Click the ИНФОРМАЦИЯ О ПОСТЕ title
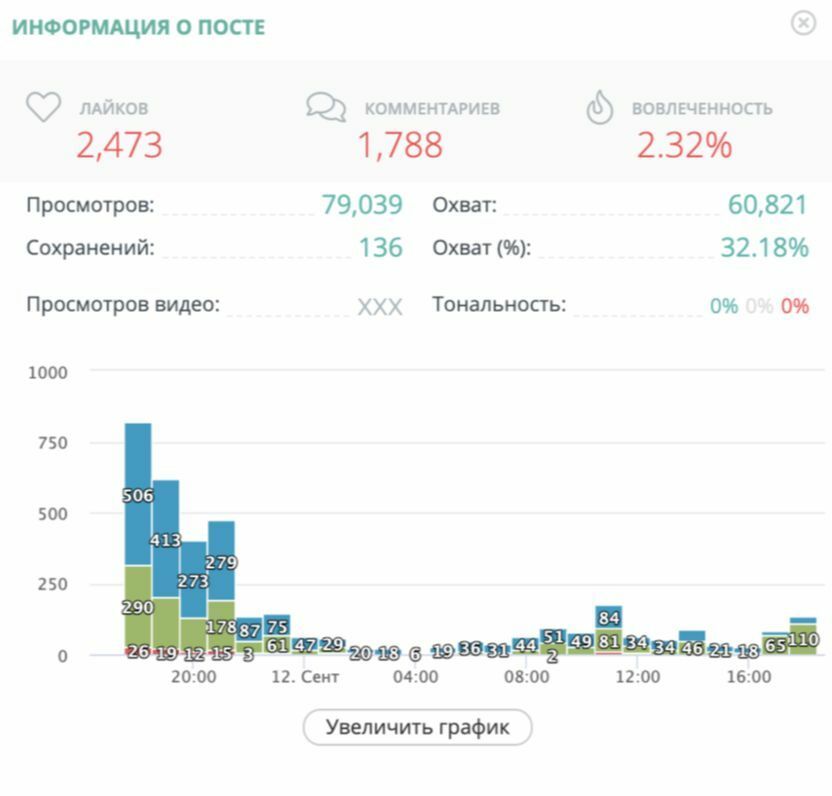 [x=138, y=27]
